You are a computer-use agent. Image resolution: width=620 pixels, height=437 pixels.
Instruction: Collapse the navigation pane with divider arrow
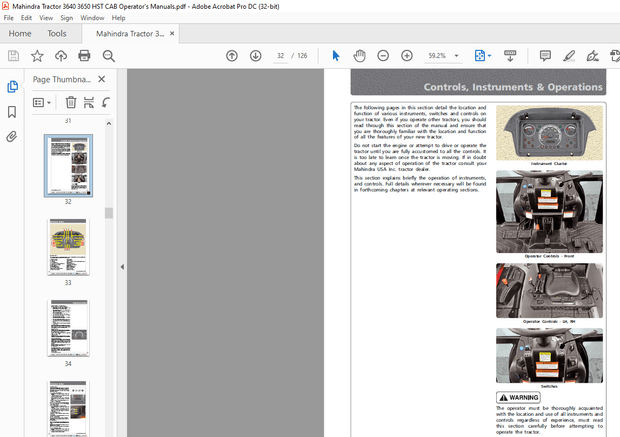tap(122, 267)
